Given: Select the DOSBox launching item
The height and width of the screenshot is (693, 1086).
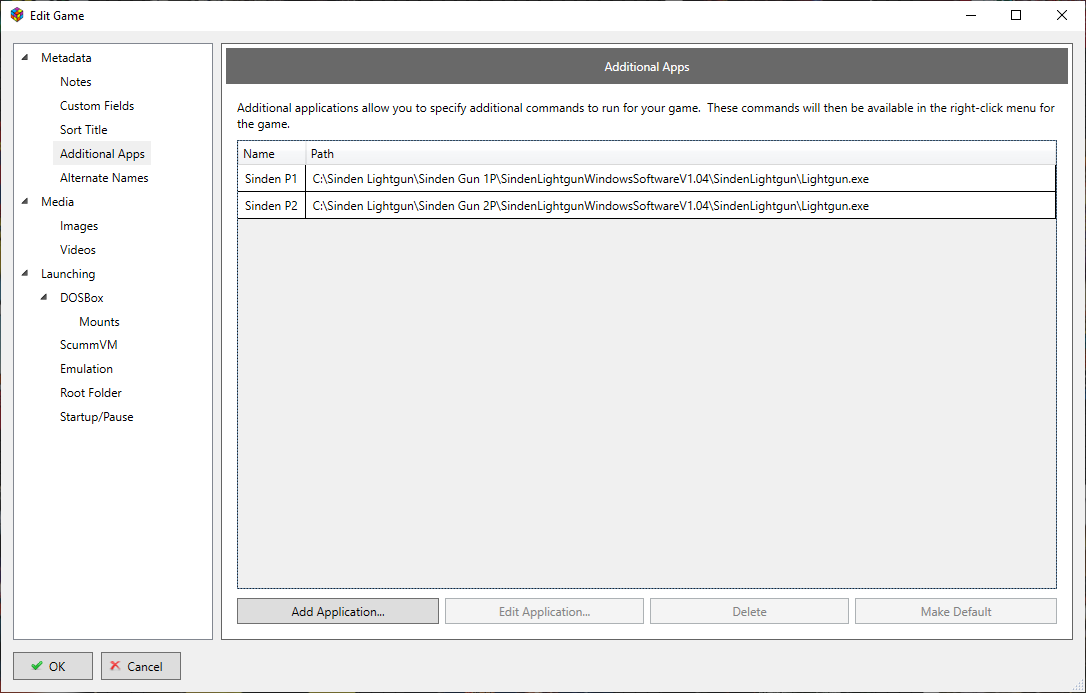Looking at the screenshot, I should 82,298.
